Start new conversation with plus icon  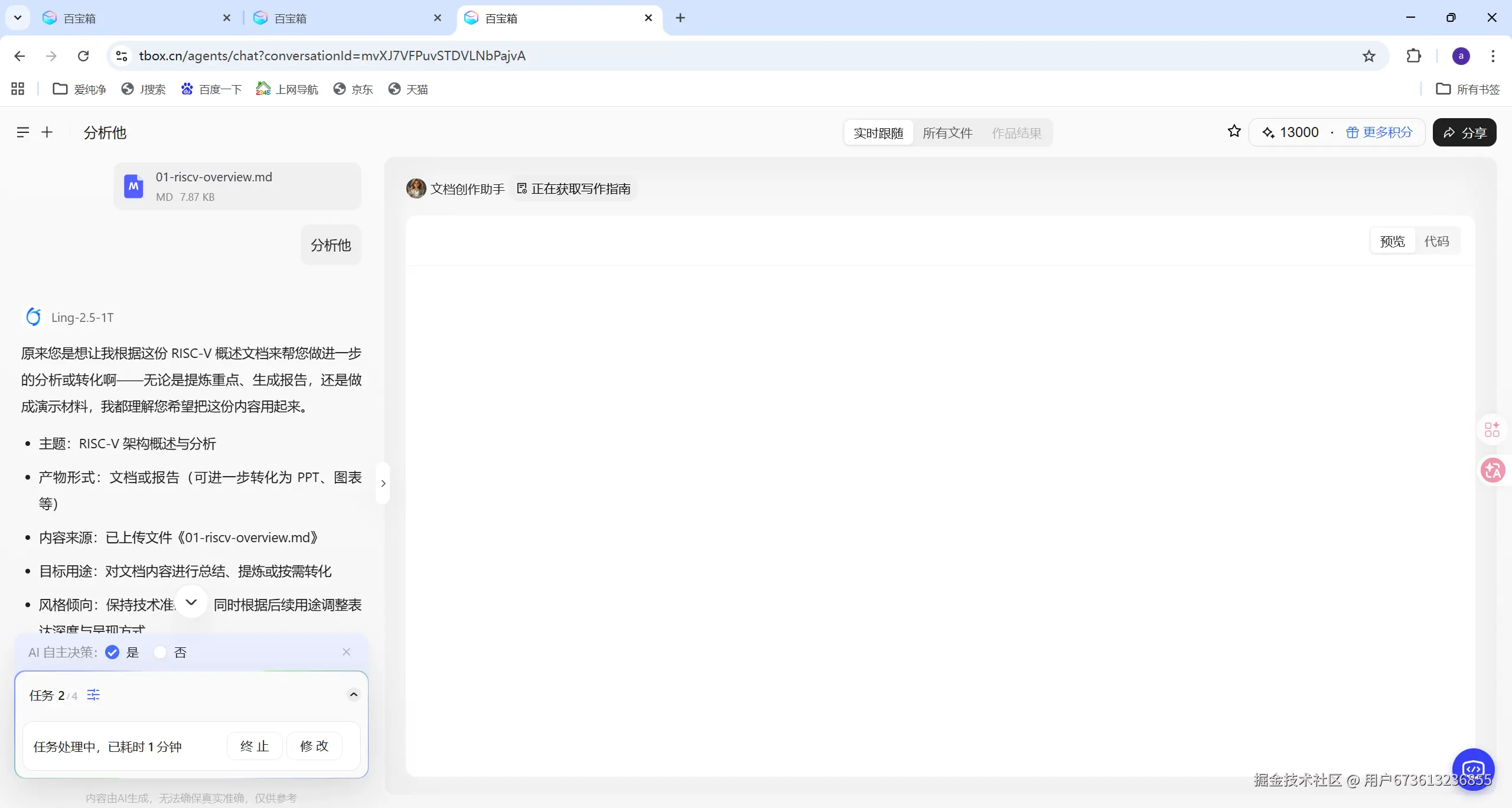[47, 132]
